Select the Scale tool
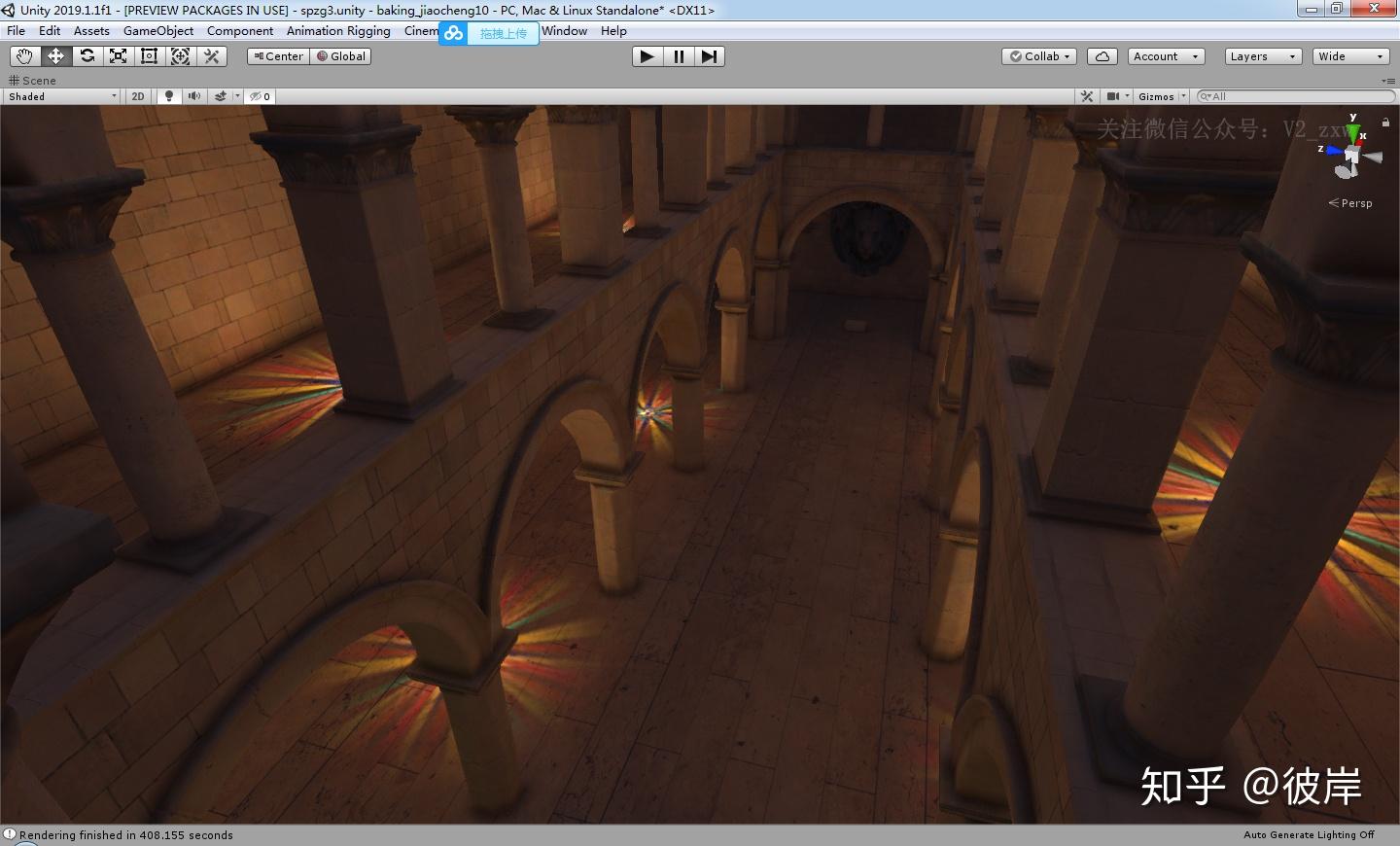The image size is (1400, 846). pyautogui.click(x=119, y=56)
